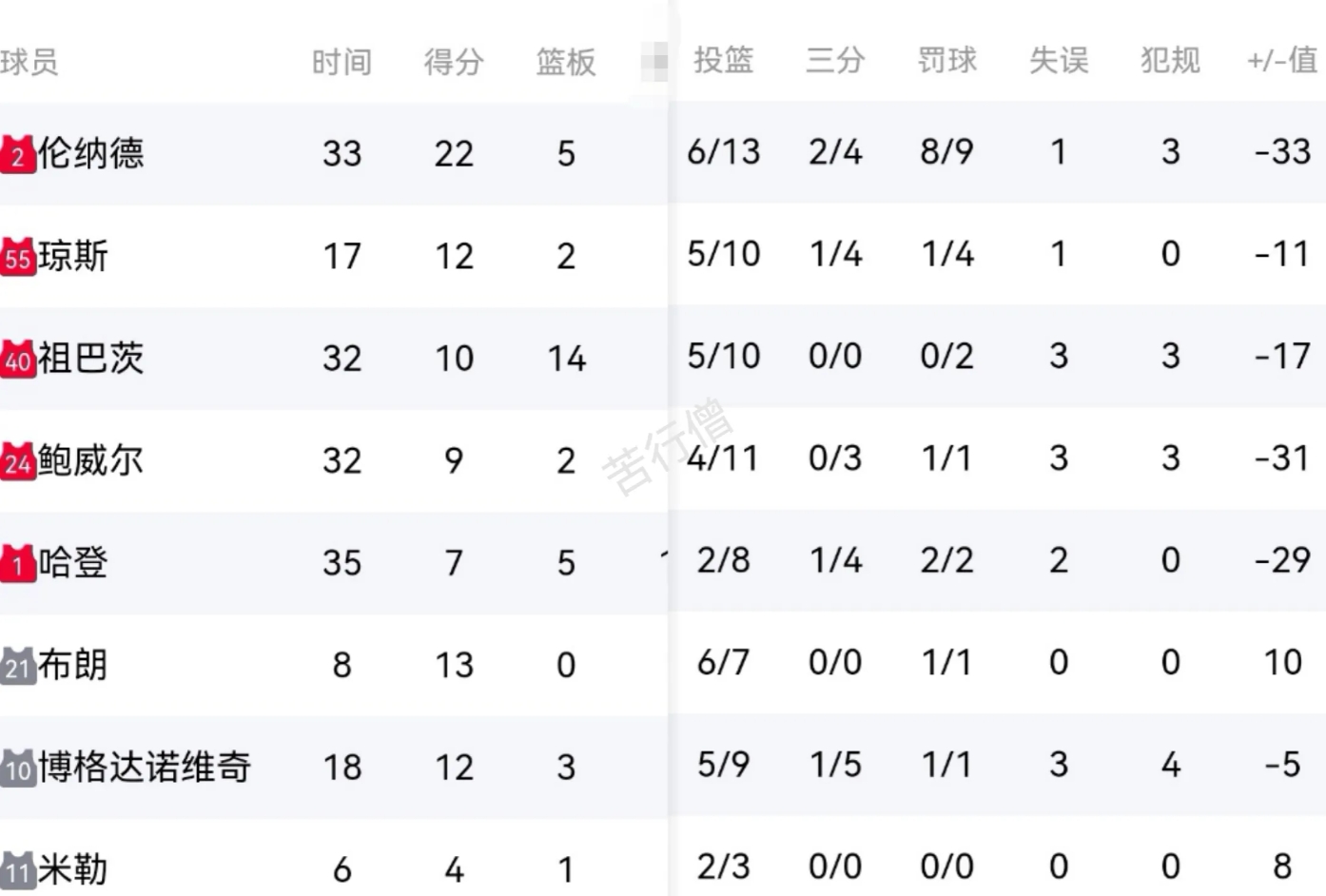Open player 伦纳德's profile

90,153
